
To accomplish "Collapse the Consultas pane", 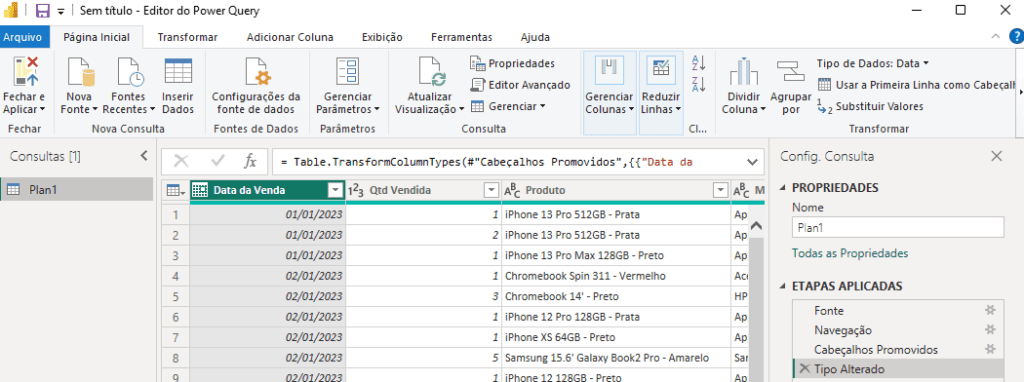I will point(144,156).
